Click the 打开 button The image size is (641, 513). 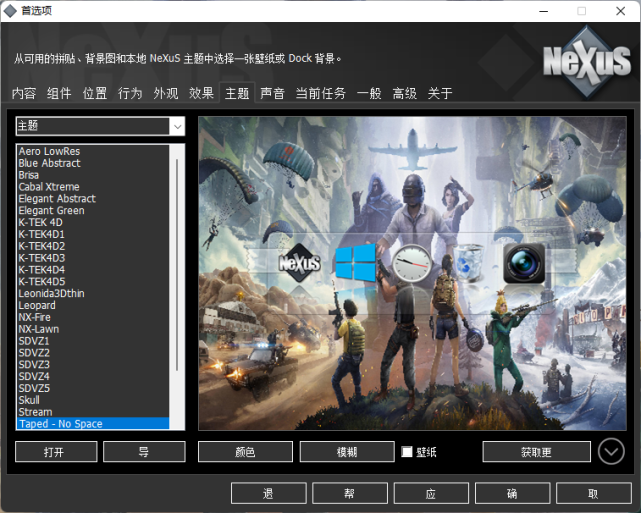(56, 452)
